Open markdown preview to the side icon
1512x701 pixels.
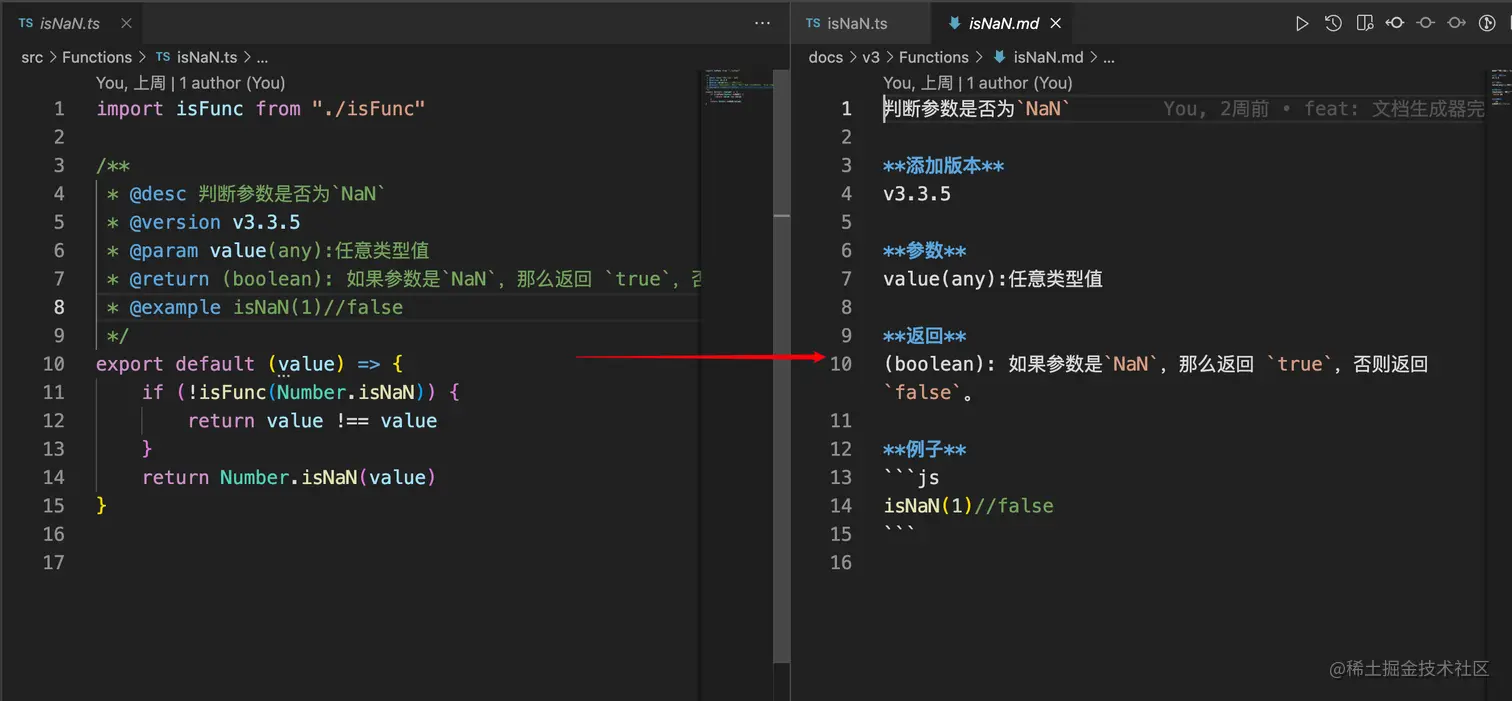[1364, 23]
